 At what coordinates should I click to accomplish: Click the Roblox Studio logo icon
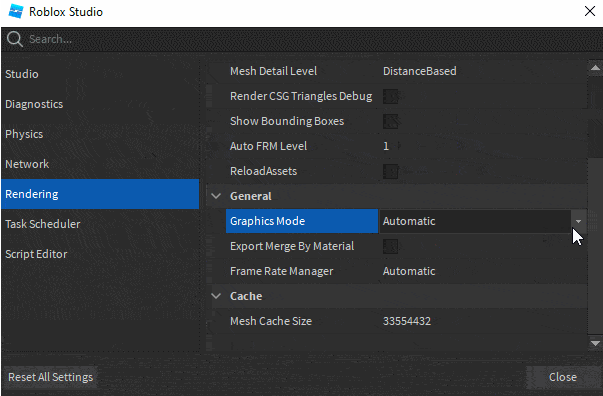click(16, 12)
